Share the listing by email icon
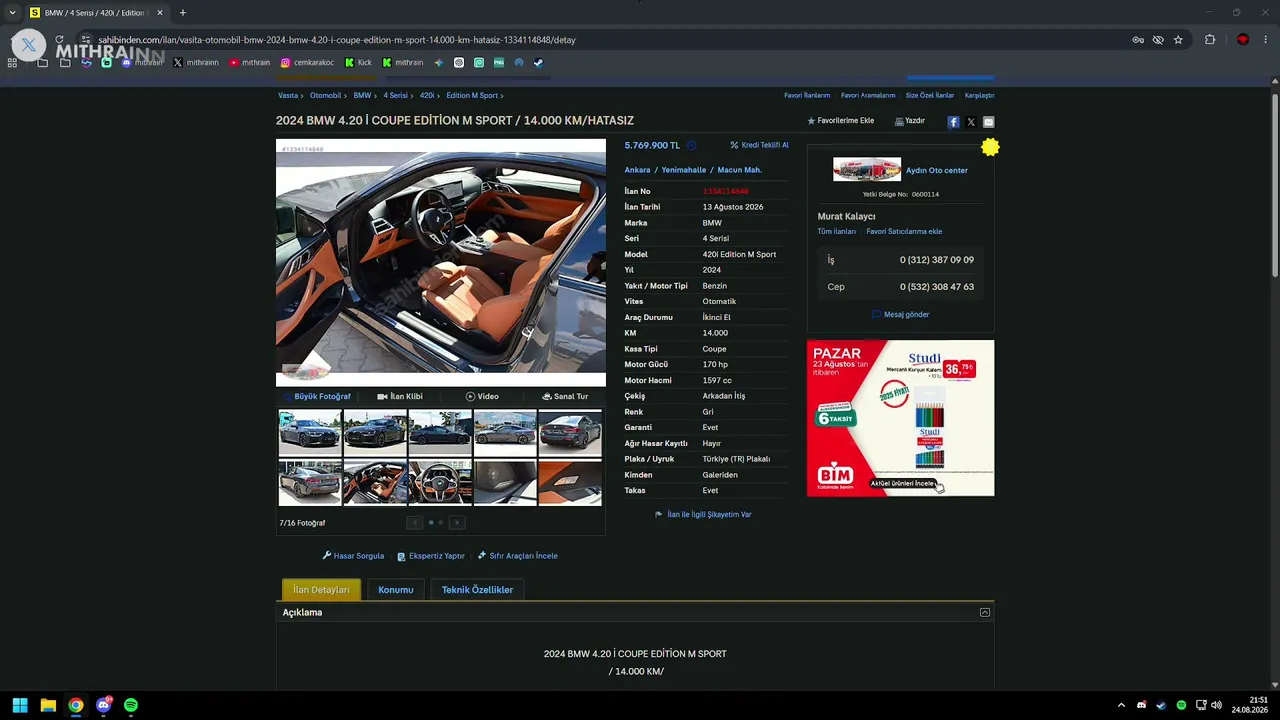The height and width of the screenshot is (720, 1280). (988, 122)
